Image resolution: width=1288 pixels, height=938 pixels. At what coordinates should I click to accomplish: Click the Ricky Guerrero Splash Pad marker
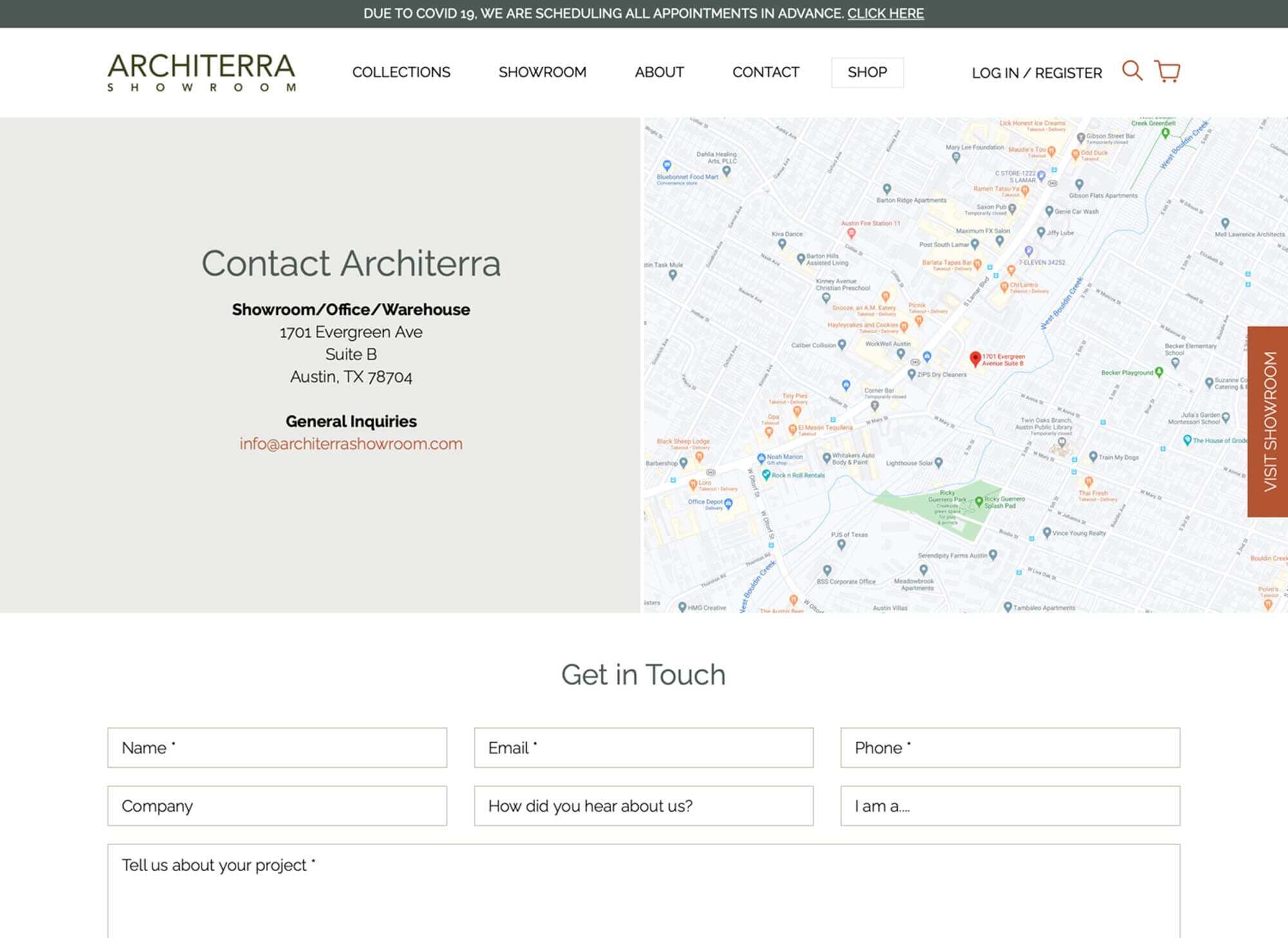[x=979, y=501]
